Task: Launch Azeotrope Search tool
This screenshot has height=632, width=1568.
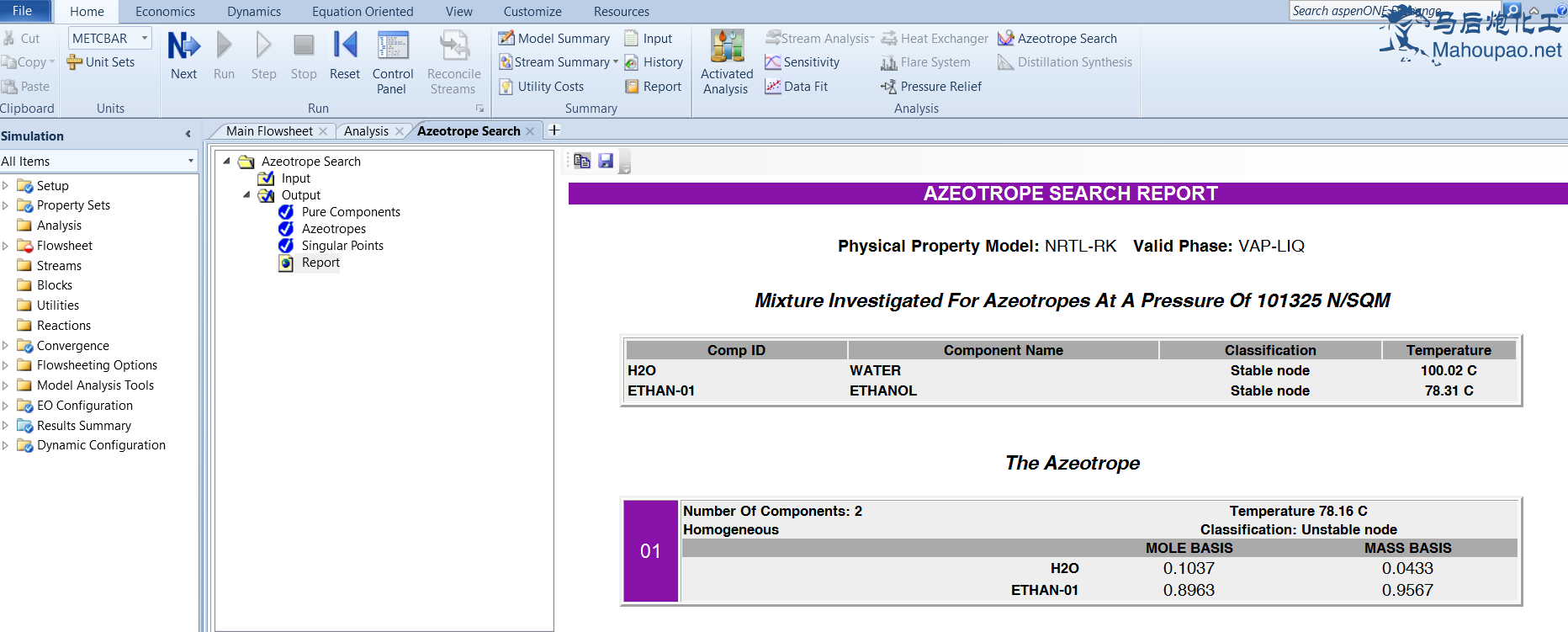Action: point(1057,39)
